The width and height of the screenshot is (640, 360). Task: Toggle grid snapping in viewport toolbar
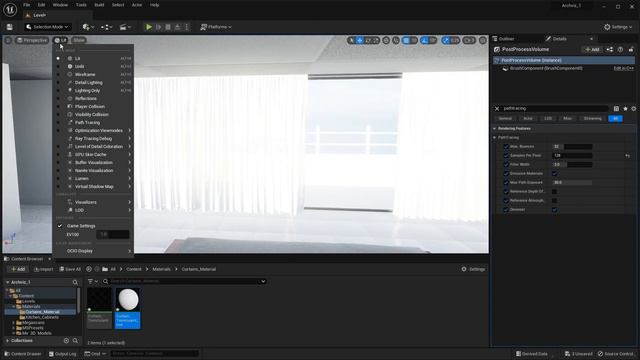point(406,40)
